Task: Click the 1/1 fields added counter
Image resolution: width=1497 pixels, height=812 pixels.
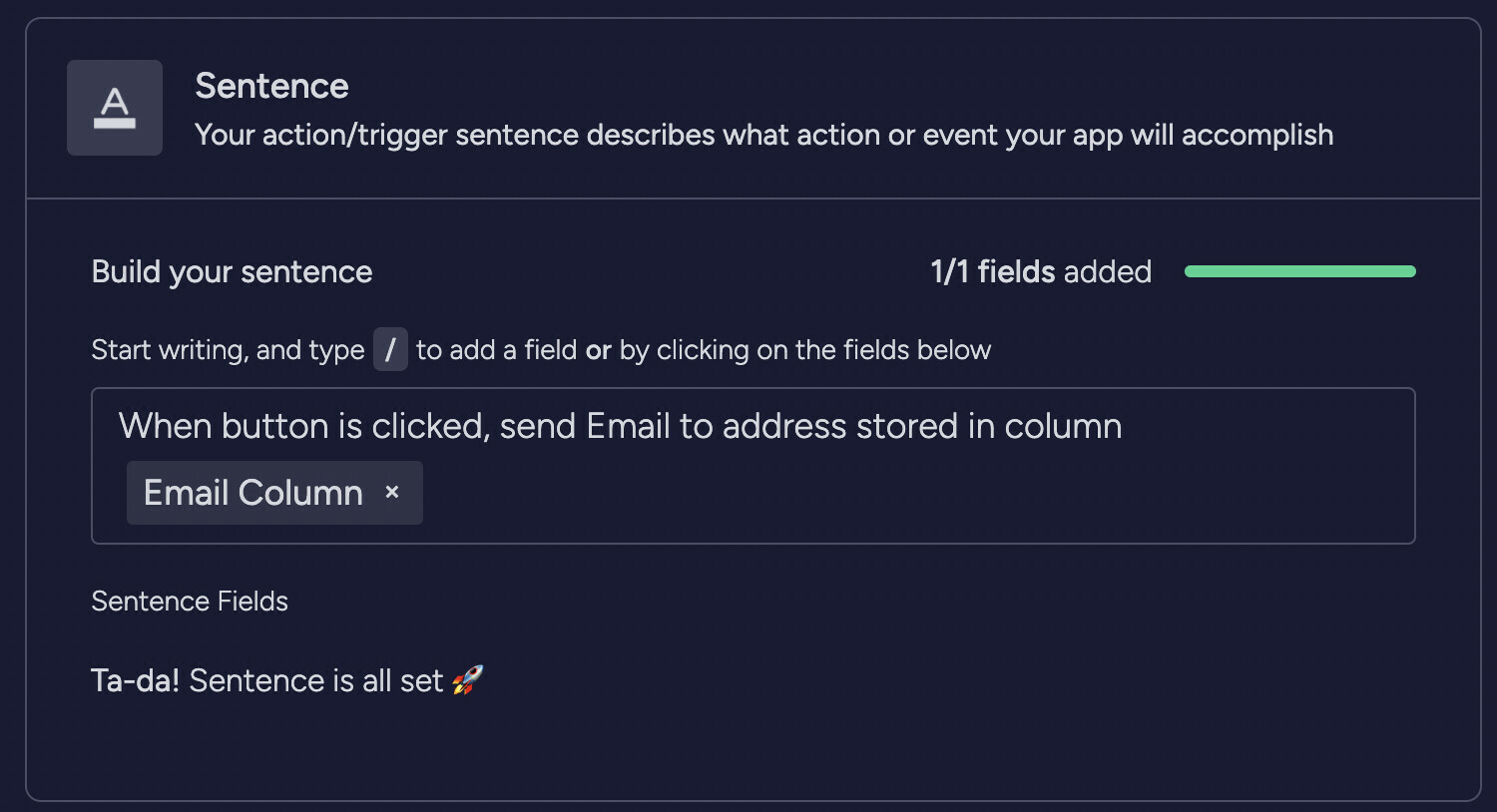Action: tap(1041, 271)
